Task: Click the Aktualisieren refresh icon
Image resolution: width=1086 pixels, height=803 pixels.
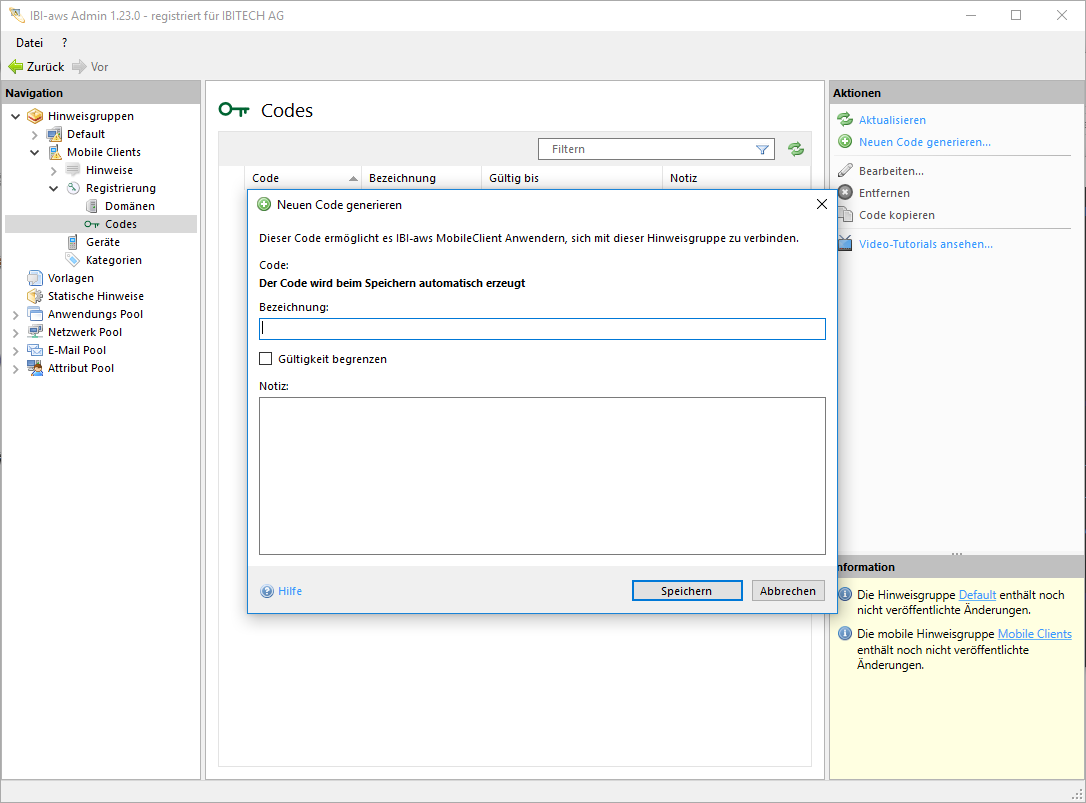Action: 845,120
